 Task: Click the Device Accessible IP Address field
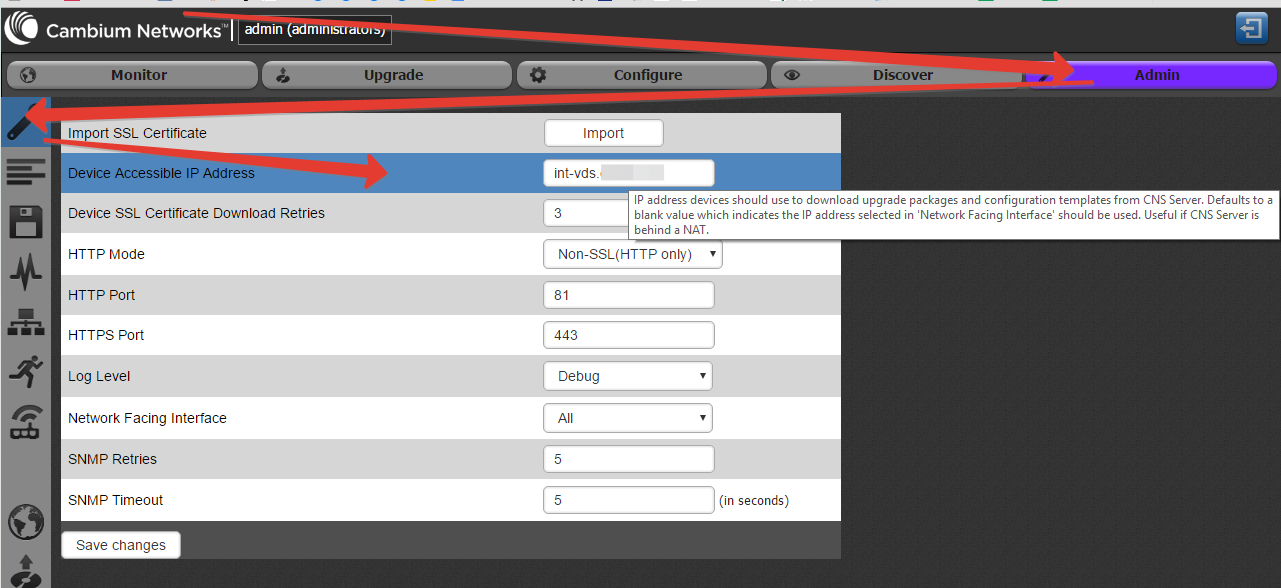pyautogui.click(x=629, y=173)
